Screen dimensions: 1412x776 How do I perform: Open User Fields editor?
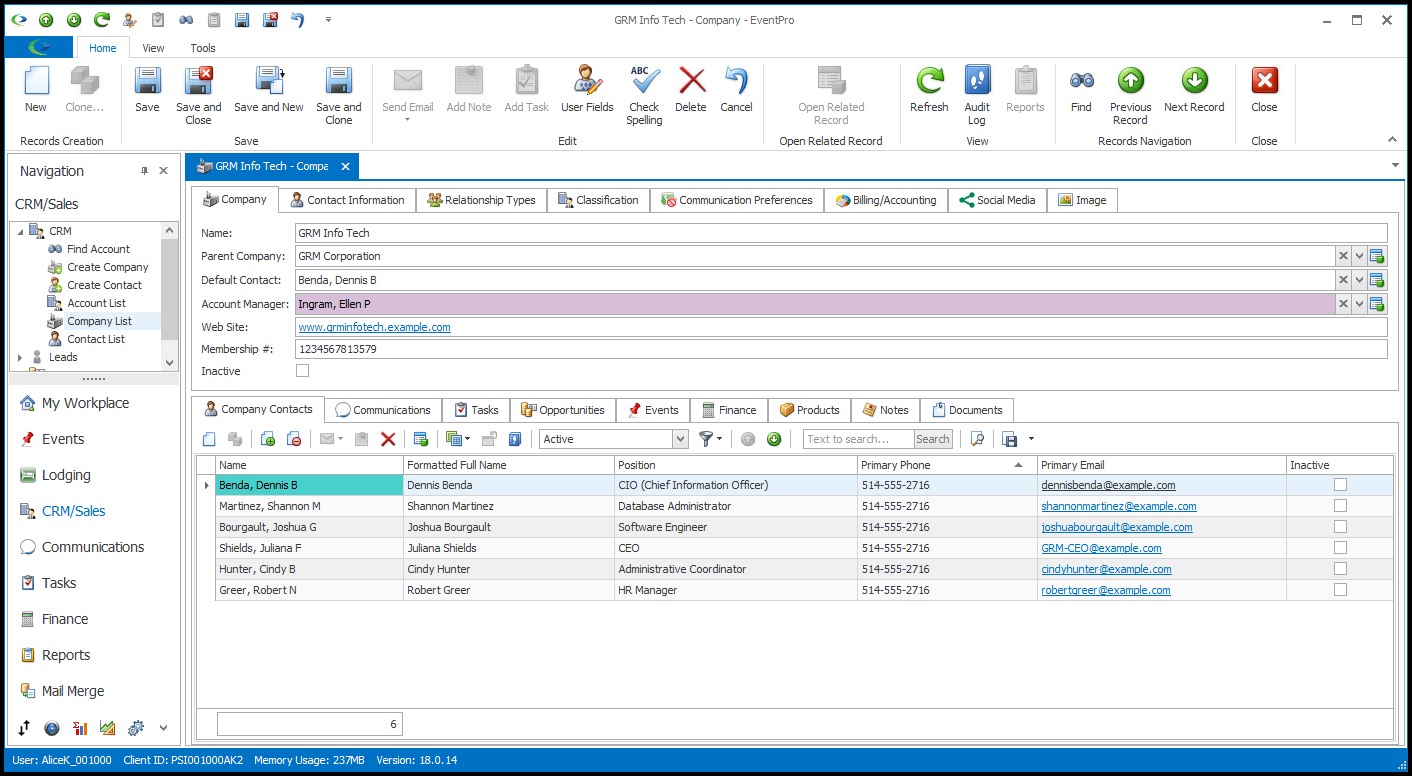click(x=587, y=91)
